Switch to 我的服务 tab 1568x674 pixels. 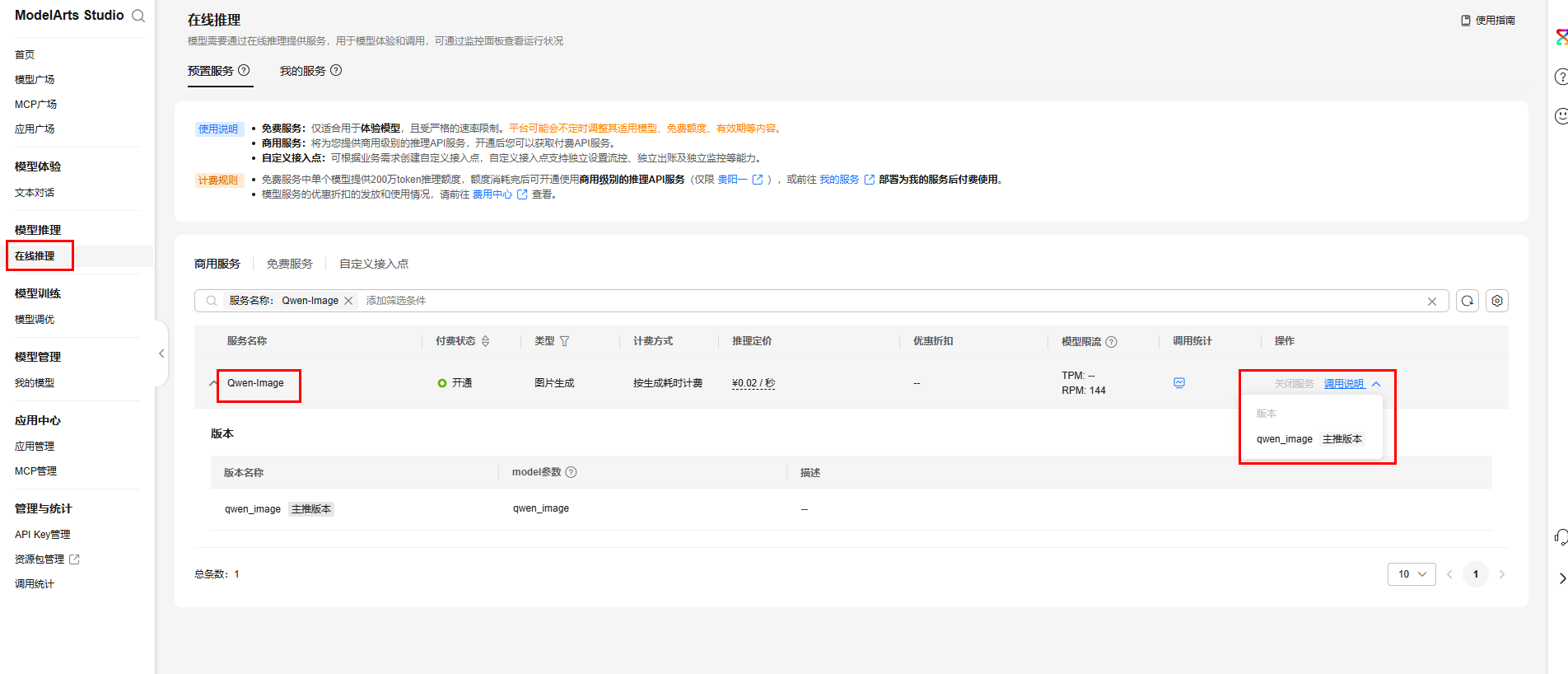click(303, 71)
